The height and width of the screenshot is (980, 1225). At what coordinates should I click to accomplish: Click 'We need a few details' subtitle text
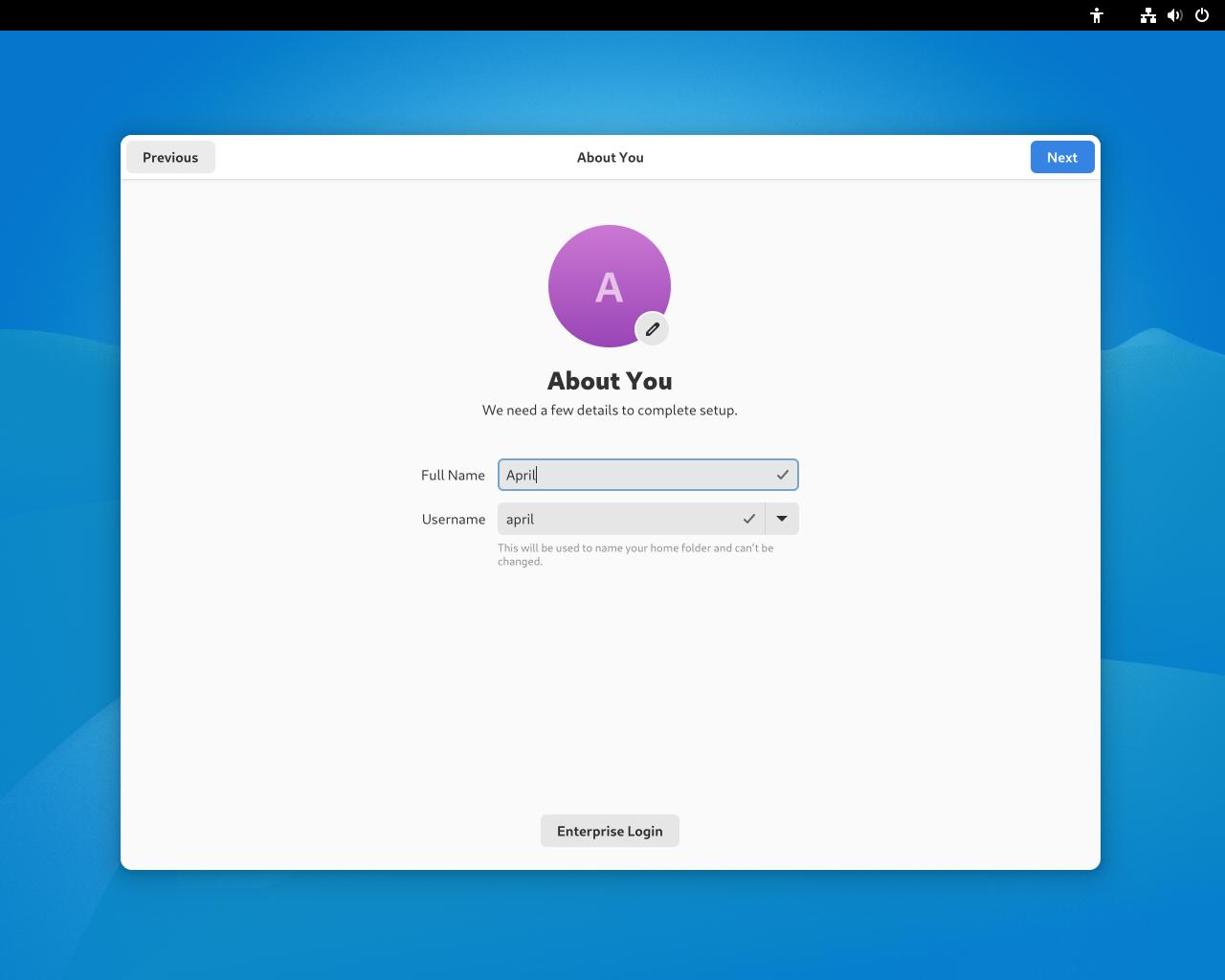[x=610, y=410]
